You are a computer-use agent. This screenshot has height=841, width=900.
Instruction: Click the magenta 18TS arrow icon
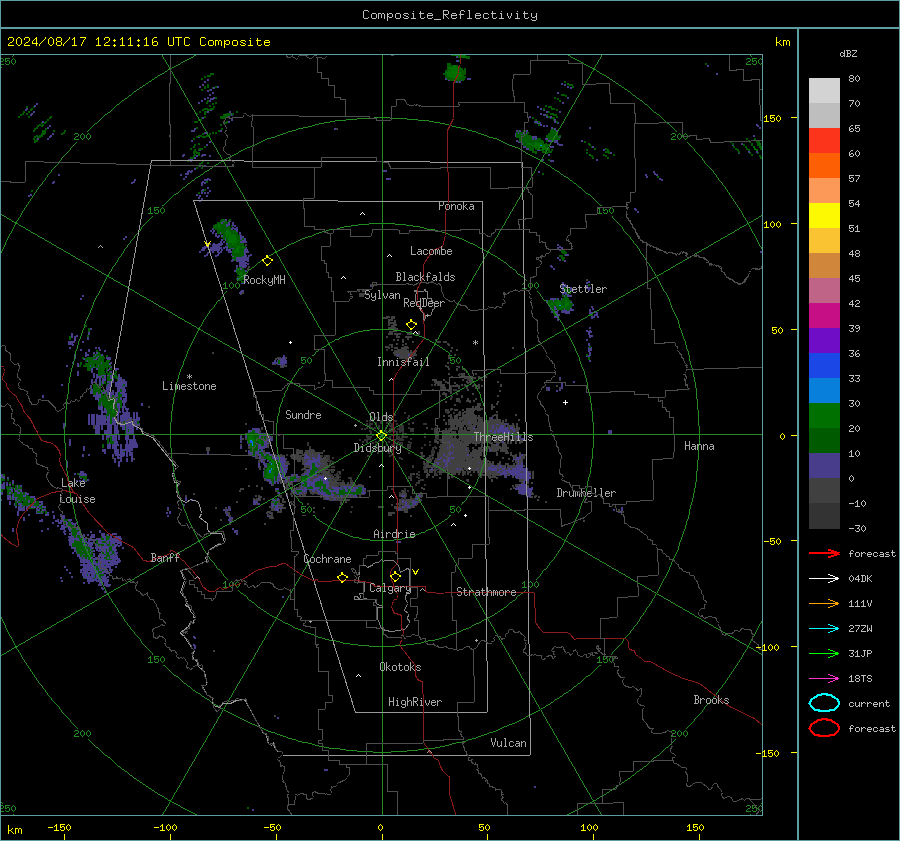click(824, 679)
